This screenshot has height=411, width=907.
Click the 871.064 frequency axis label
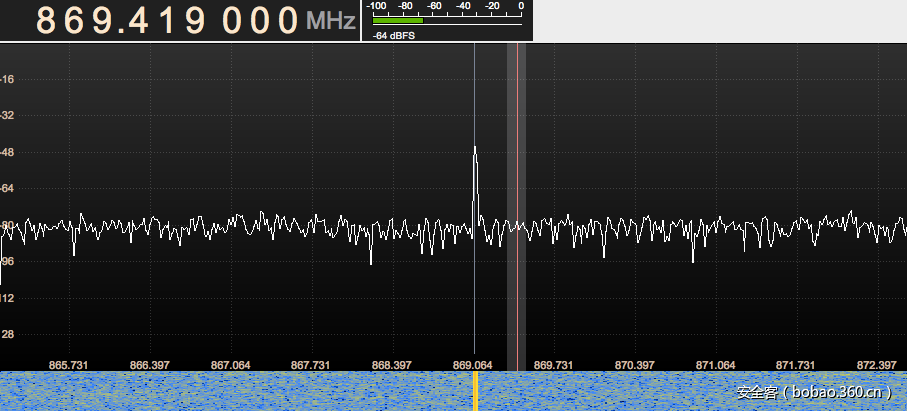715,365
